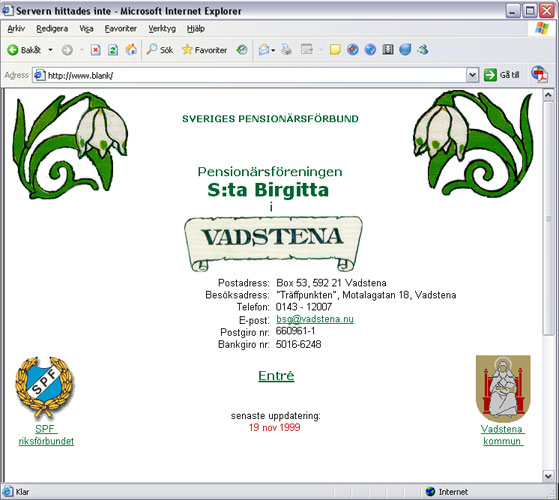Click the yellow note toolbar icon

(x=335, y=50)
